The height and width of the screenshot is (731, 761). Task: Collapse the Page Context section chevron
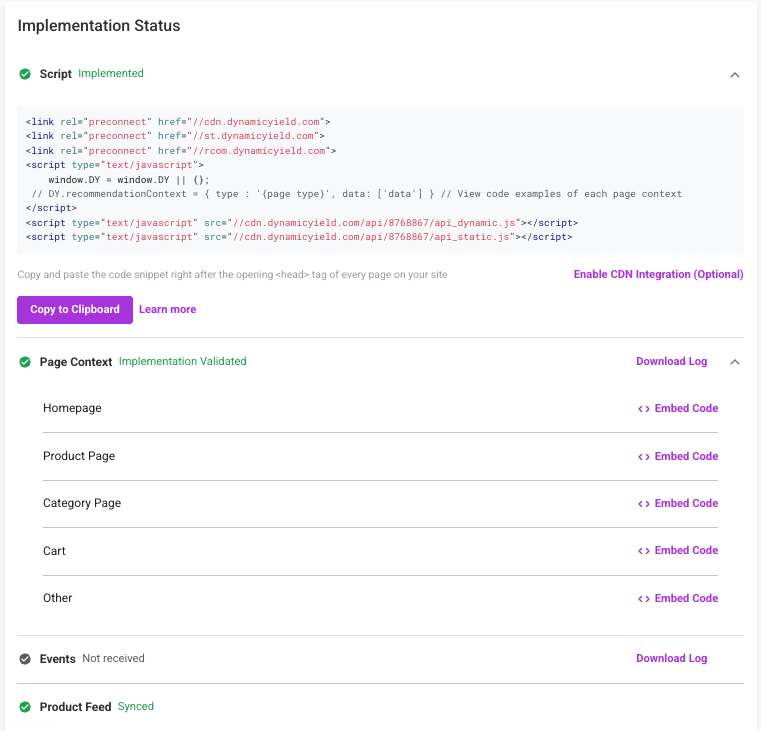coord(735,362)
